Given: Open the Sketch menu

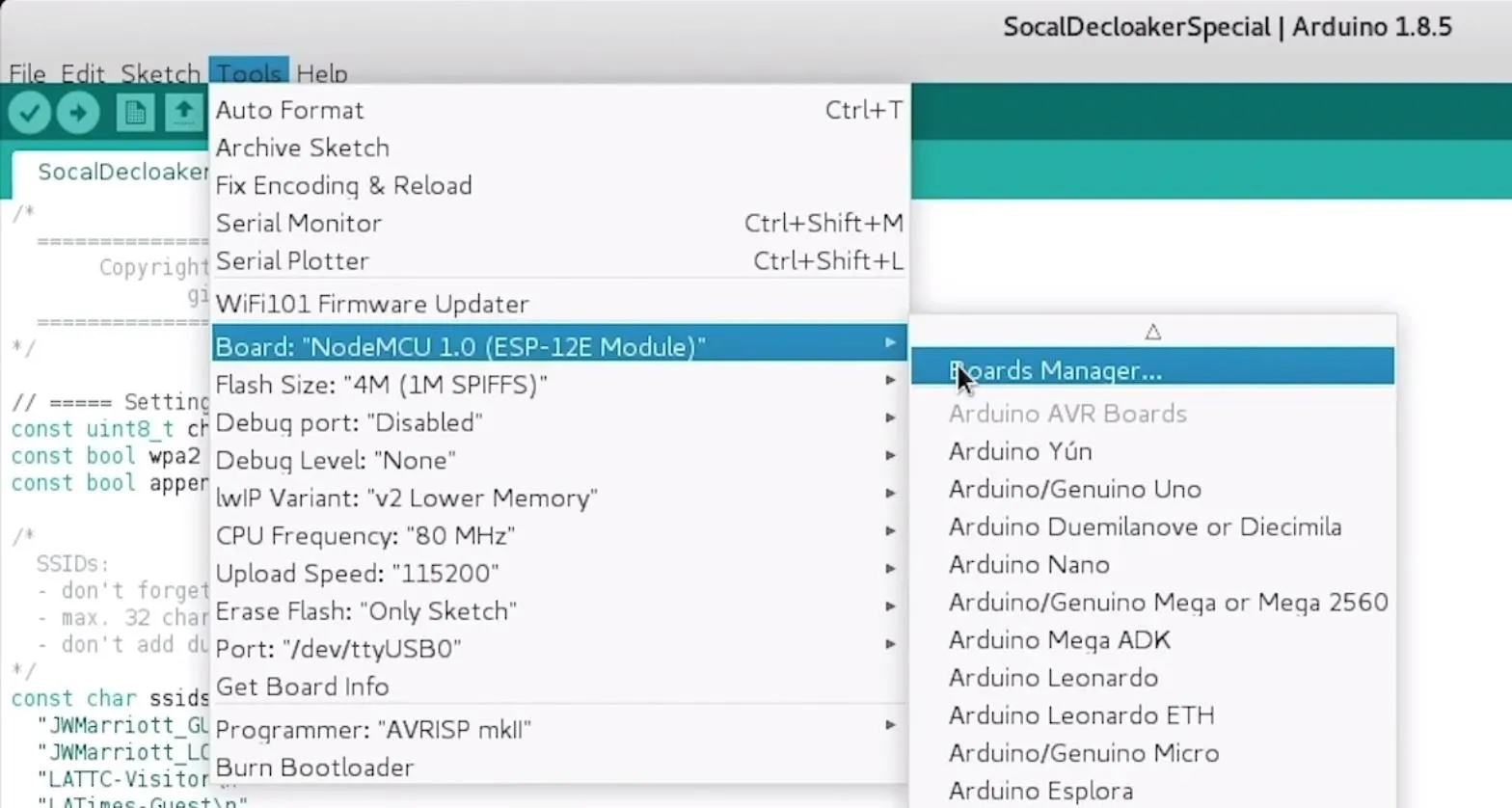Looking at the screenshot, I should pyautogui.click(x=159, y=73).
